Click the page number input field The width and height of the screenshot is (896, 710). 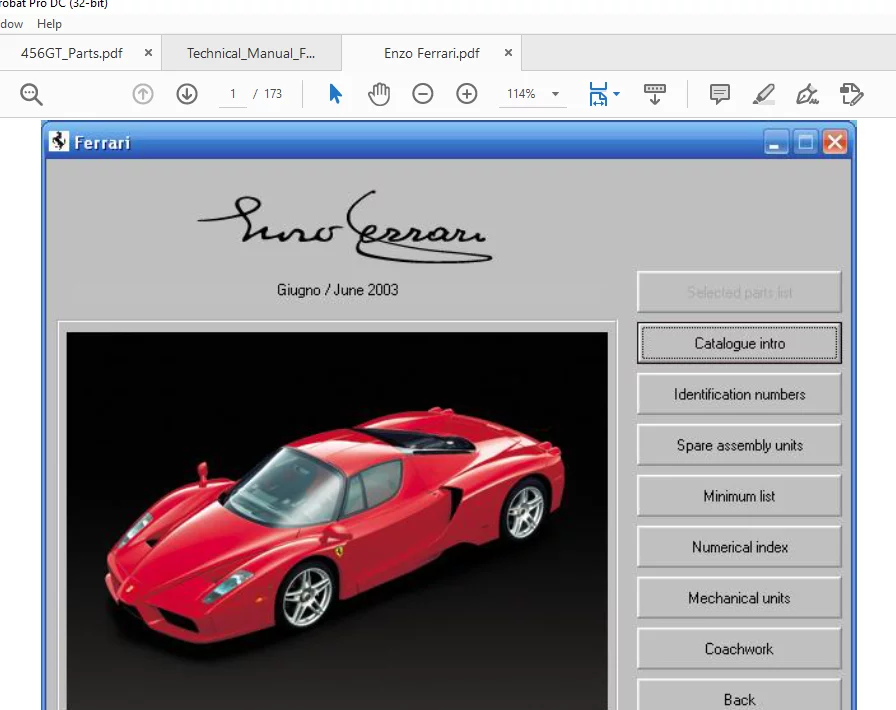tap(232, 93)
